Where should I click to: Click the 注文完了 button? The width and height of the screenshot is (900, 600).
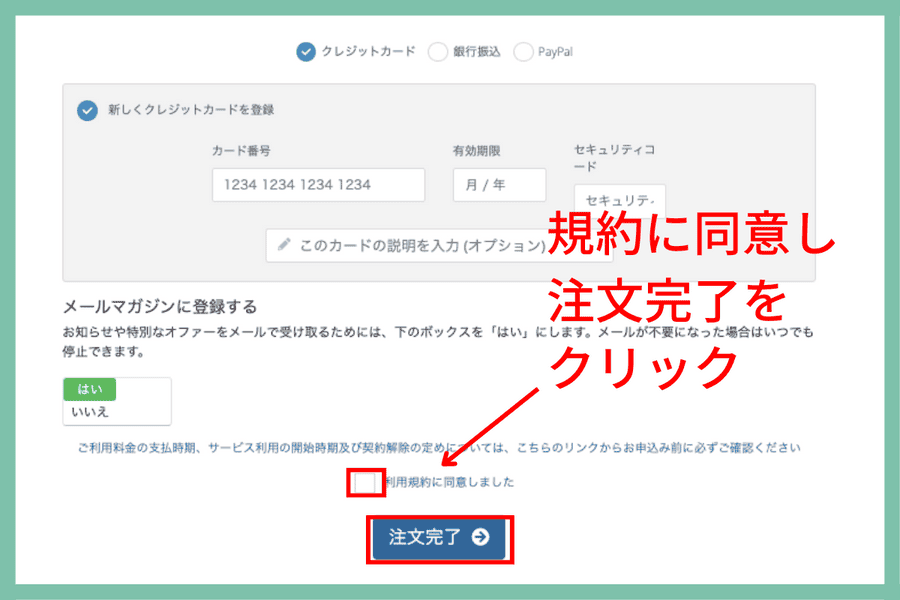tap(439, 538)
